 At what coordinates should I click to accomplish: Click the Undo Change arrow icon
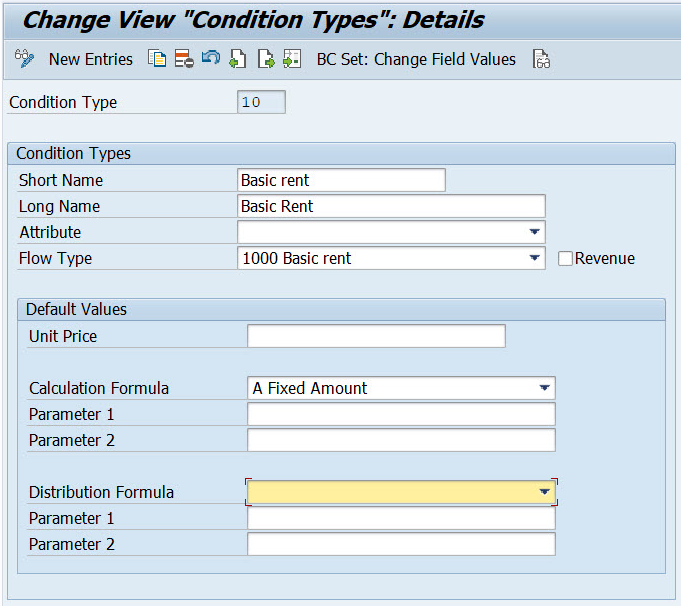[x=211, y=57]
